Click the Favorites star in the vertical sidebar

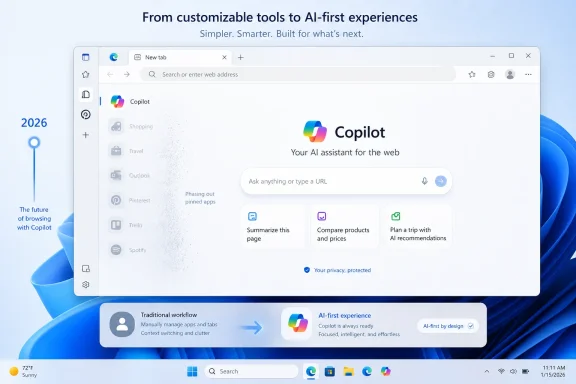pos(86,75)
